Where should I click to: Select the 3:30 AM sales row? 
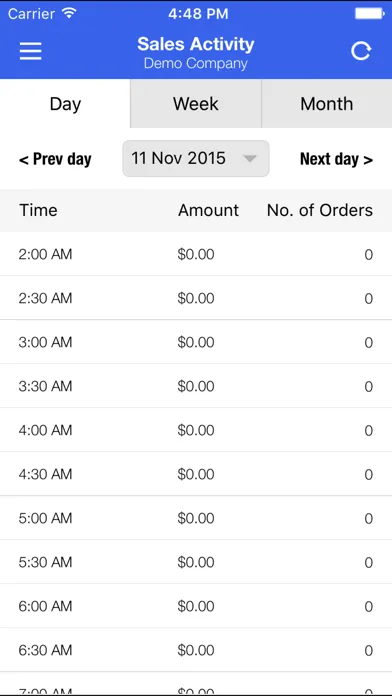point(196,386)
